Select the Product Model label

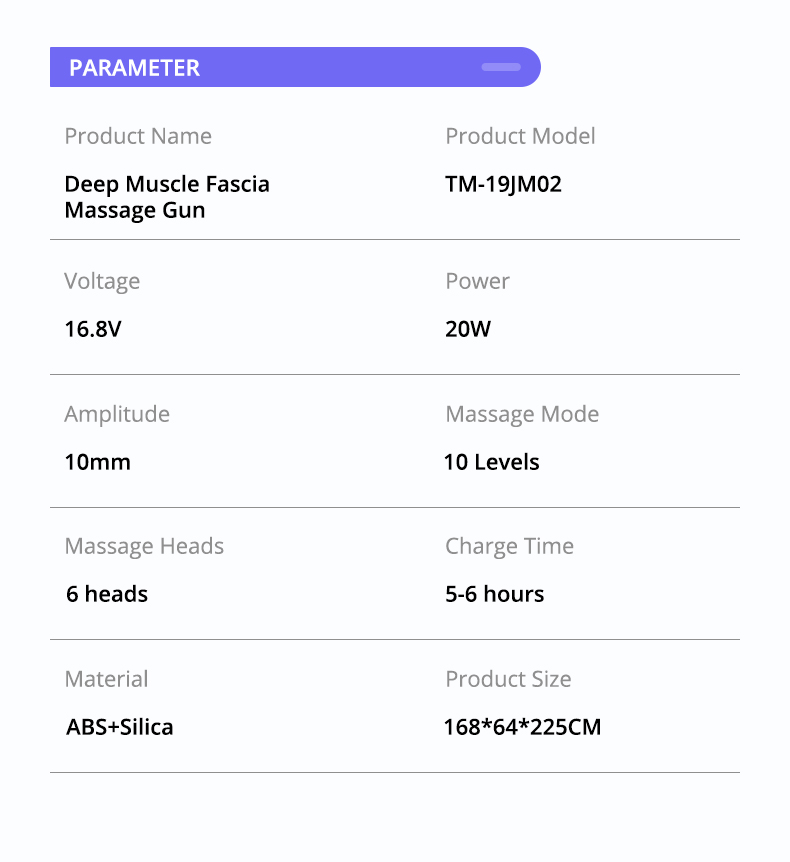click(x=520, y=136)
